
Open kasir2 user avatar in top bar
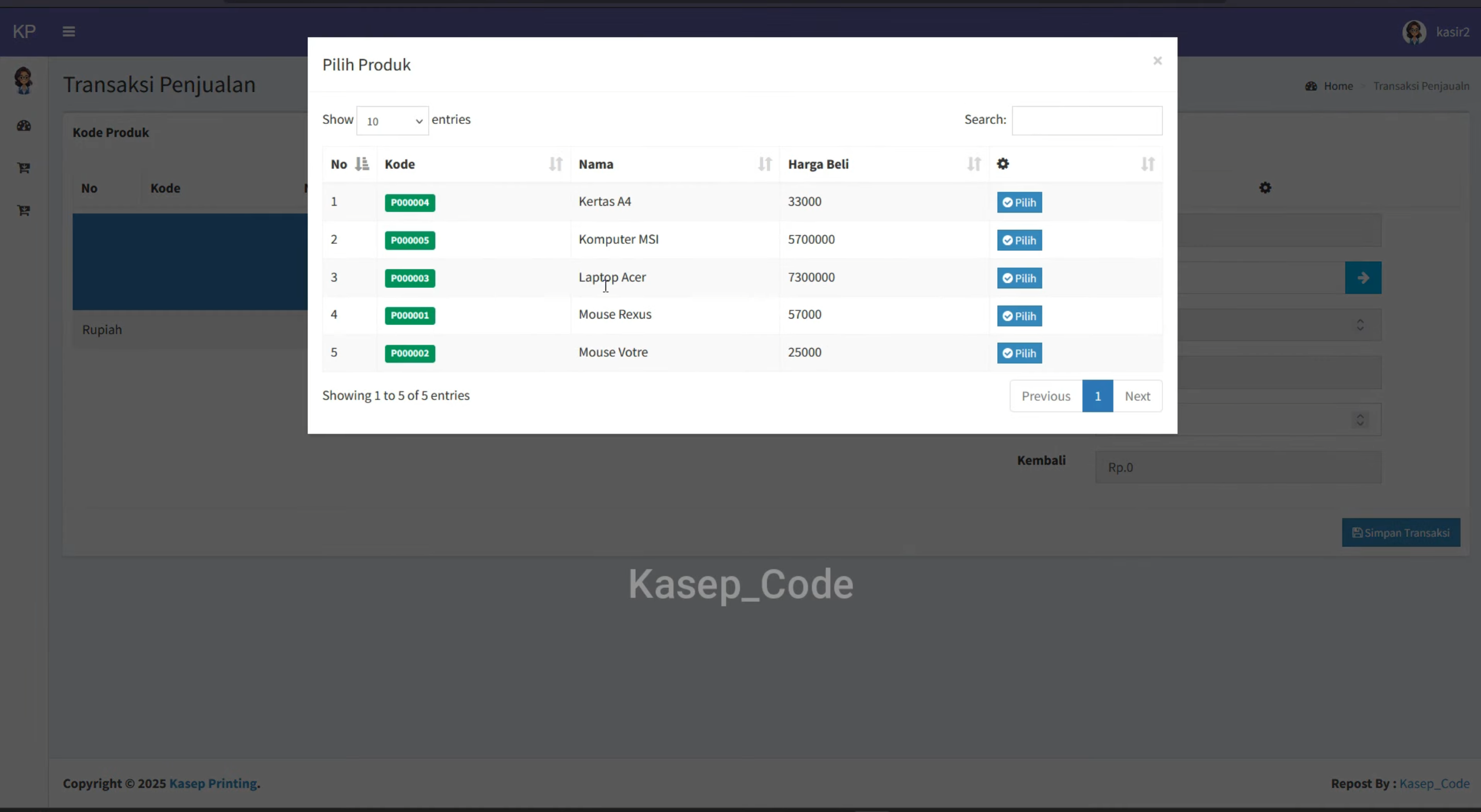1414,32
